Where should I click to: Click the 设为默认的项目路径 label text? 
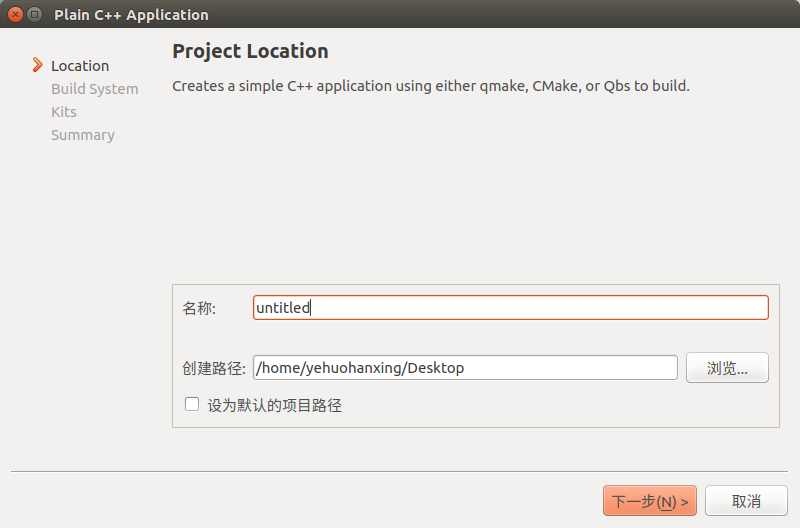tap(275, 406)
